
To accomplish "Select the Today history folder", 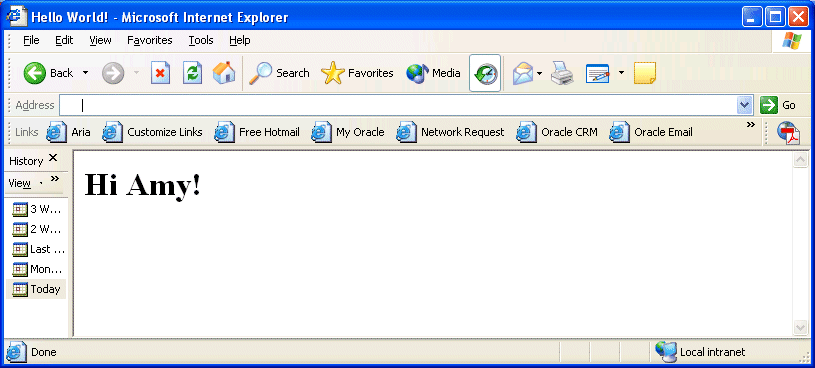I will (x=36, y=289).
